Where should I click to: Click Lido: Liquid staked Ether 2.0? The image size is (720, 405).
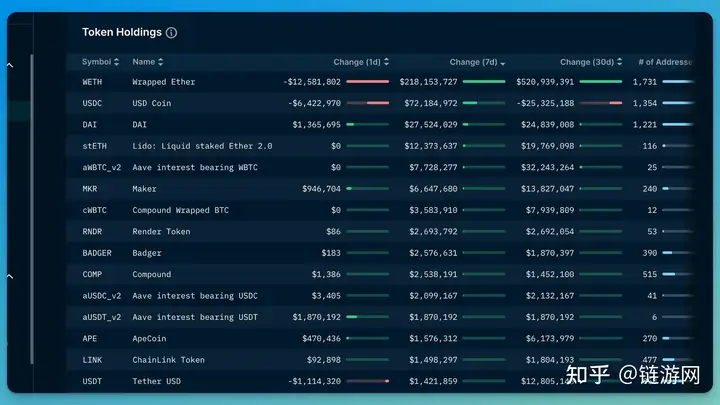tap(202, 146)
